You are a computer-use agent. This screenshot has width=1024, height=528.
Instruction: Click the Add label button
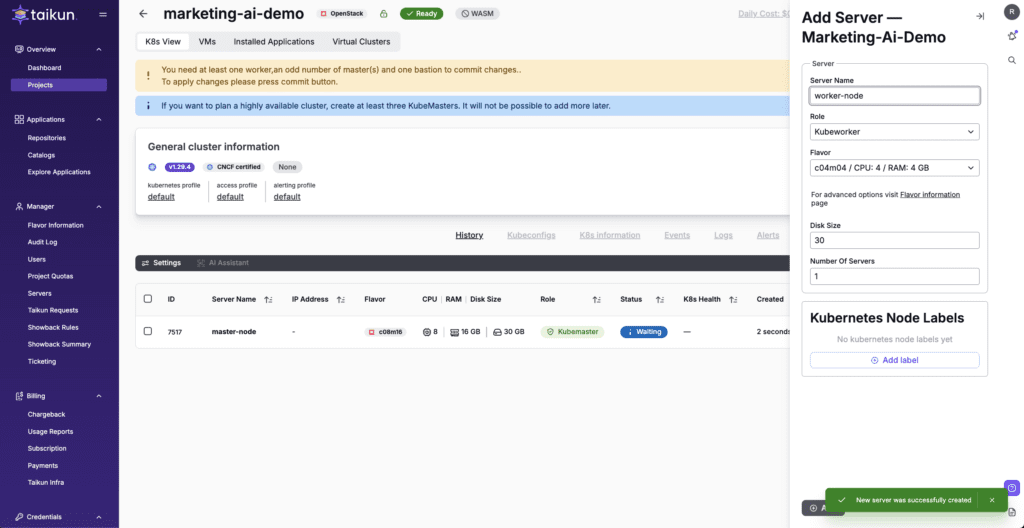tap(894, 360)
